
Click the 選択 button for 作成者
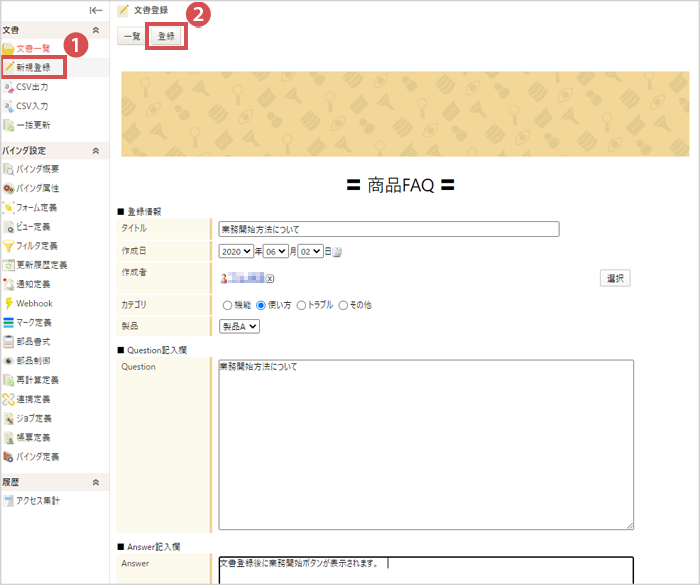(615, 278)
